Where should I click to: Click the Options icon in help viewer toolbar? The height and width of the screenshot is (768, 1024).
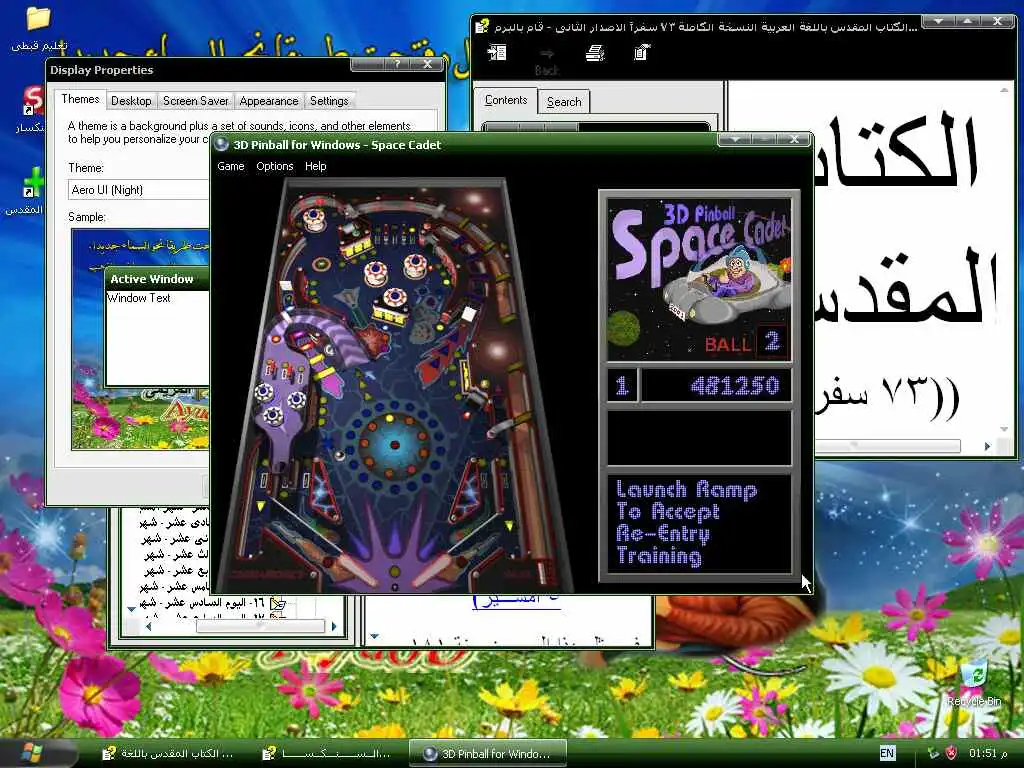[642, 52]
